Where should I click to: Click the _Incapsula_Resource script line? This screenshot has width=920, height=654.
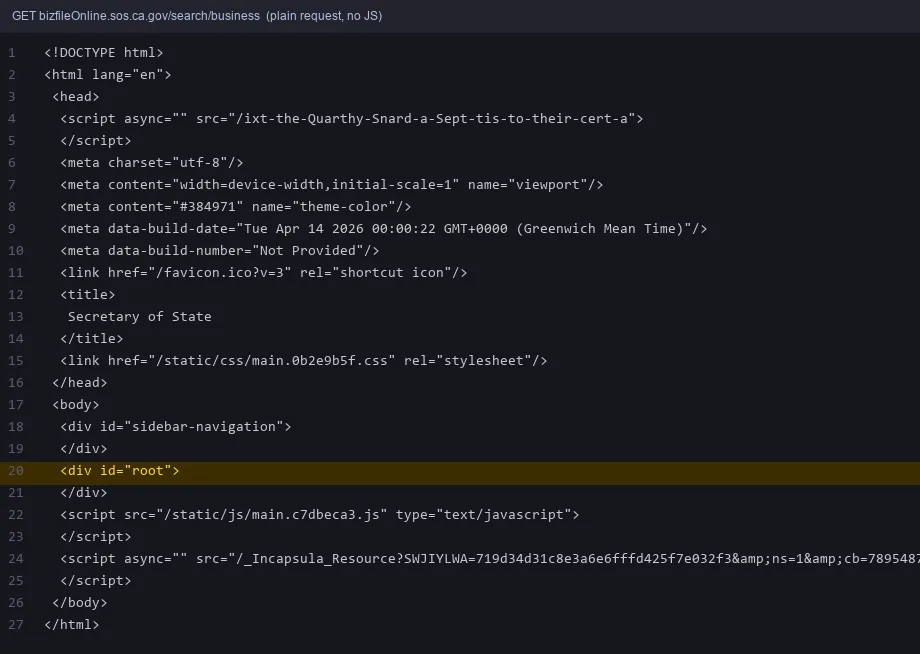click(x=490, y=558)
